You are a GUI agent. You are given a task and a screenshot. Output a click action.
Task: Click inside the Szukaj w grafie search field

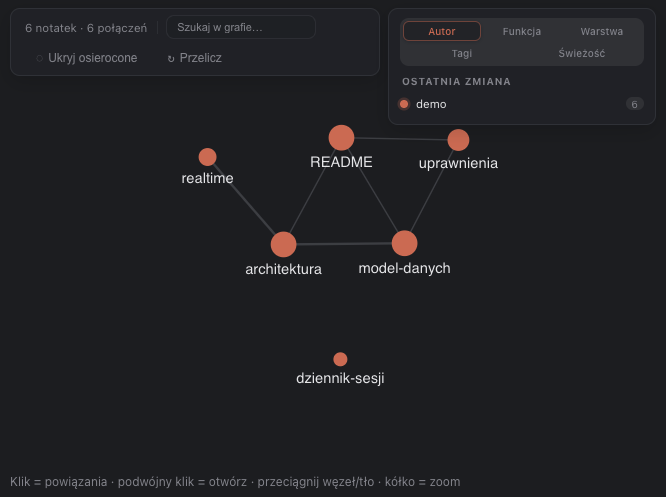click(x=241, y=27)
